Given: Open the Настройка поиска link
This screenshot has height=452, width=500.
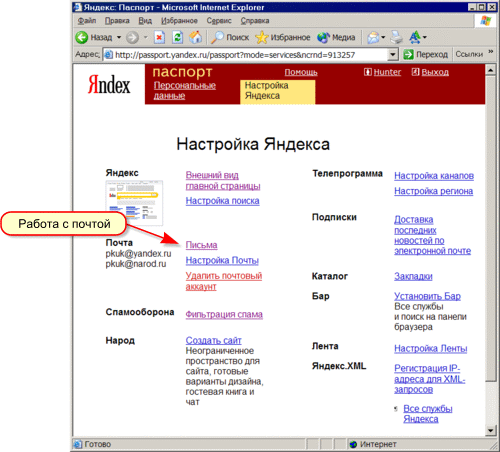Looking at the screenshot, I should pyautogui.click(x=222, y=201).
